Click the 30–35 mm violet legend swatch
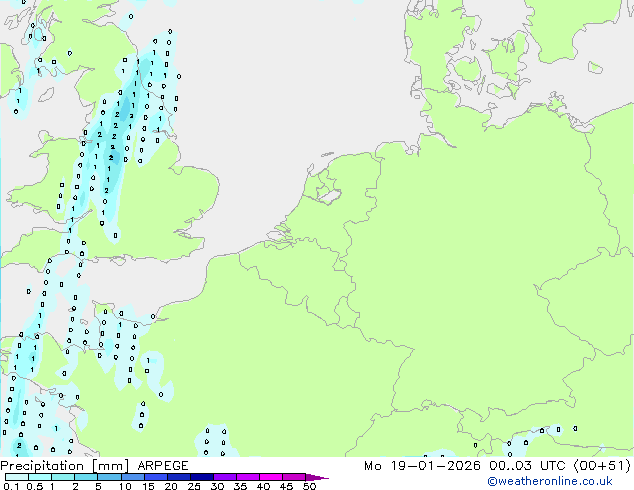Screen dimensions: 634x490 [x=224, y=477]
